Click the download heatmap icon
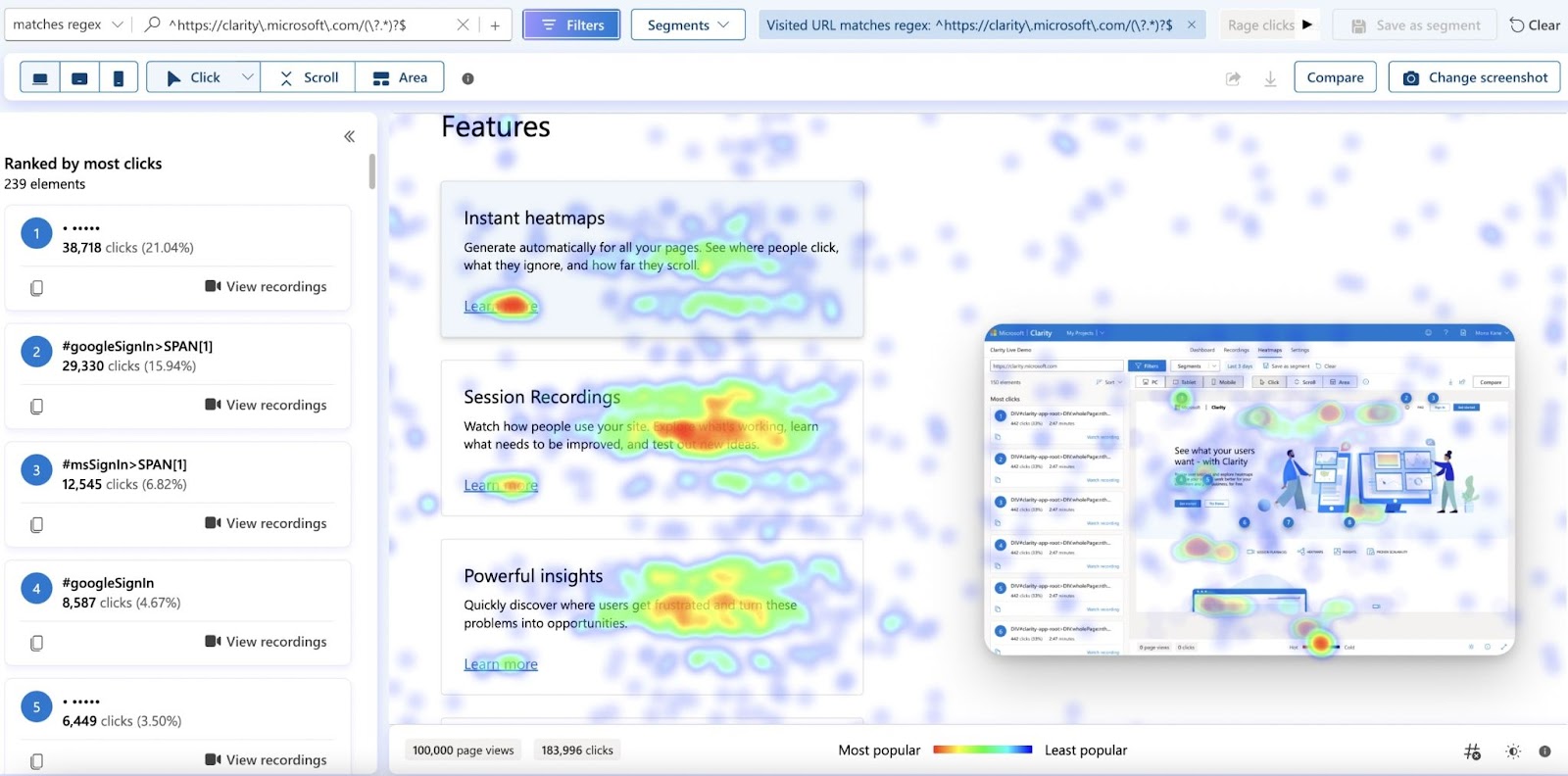Viewport: 1568px width, 776px height. pyautogui.click(x=1270, y=78)
